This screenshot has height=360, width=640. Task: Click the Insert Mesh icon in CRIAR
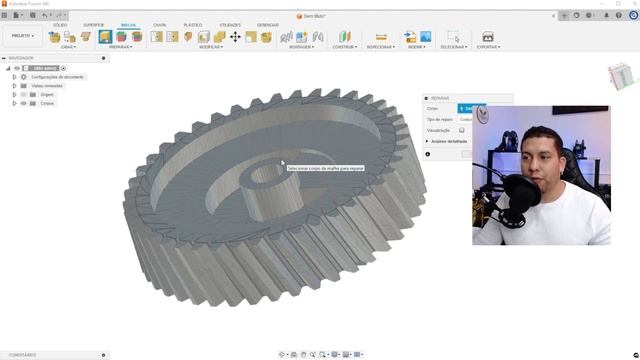(54, 37)
